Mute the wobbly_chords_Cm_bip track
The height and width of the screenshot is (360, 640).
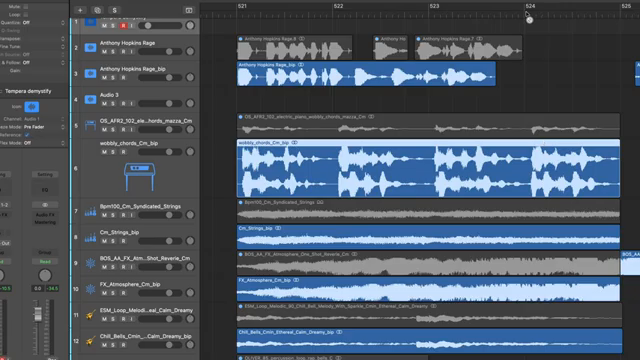tap(104, 152)
